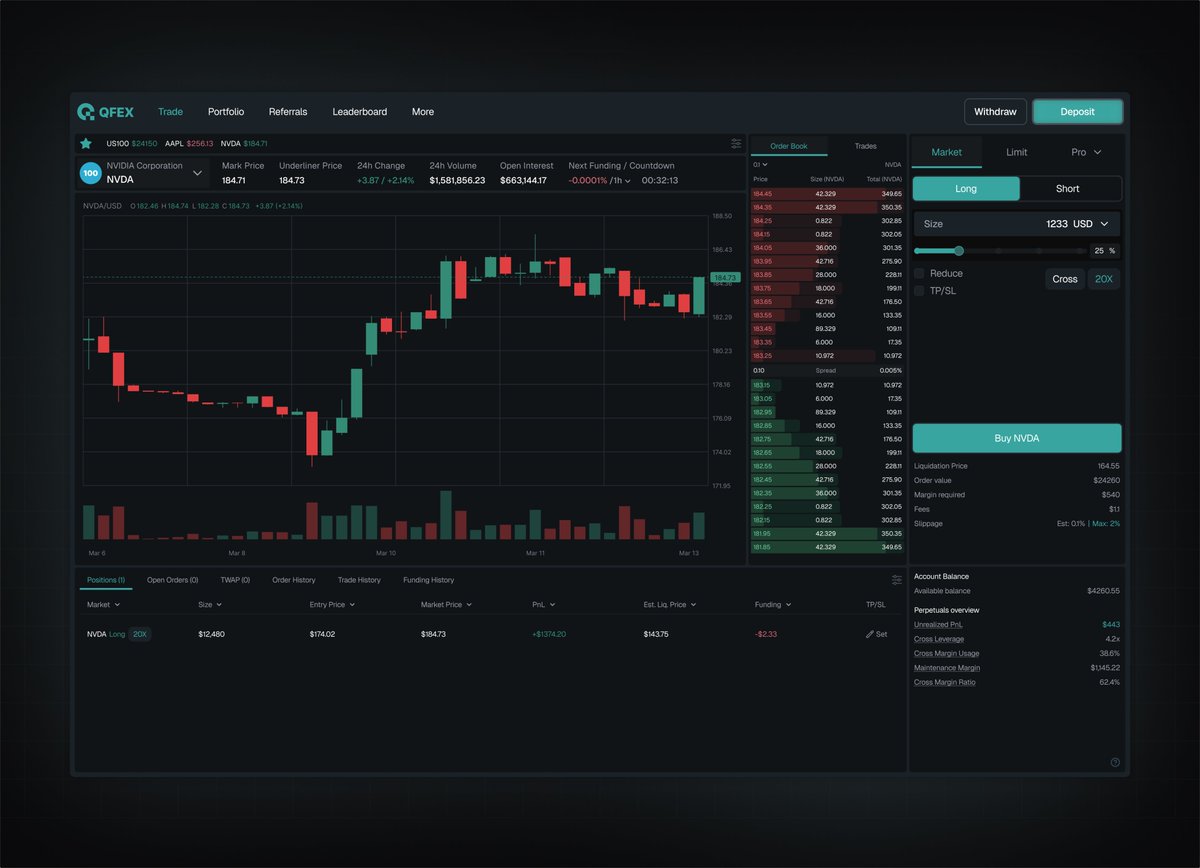Open ticker bar settings sliders icon

[736, 144]
